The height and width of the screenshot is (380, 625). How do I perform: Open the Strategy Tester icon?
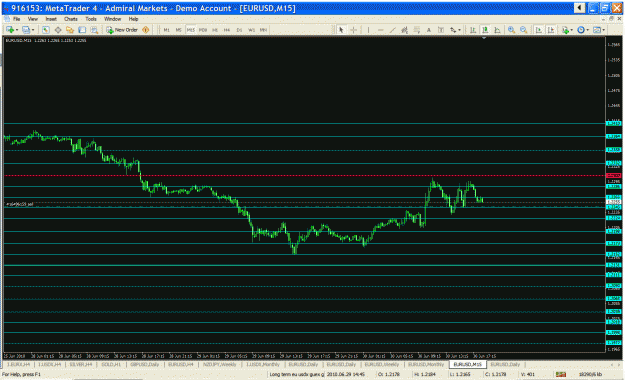[94, 30]
